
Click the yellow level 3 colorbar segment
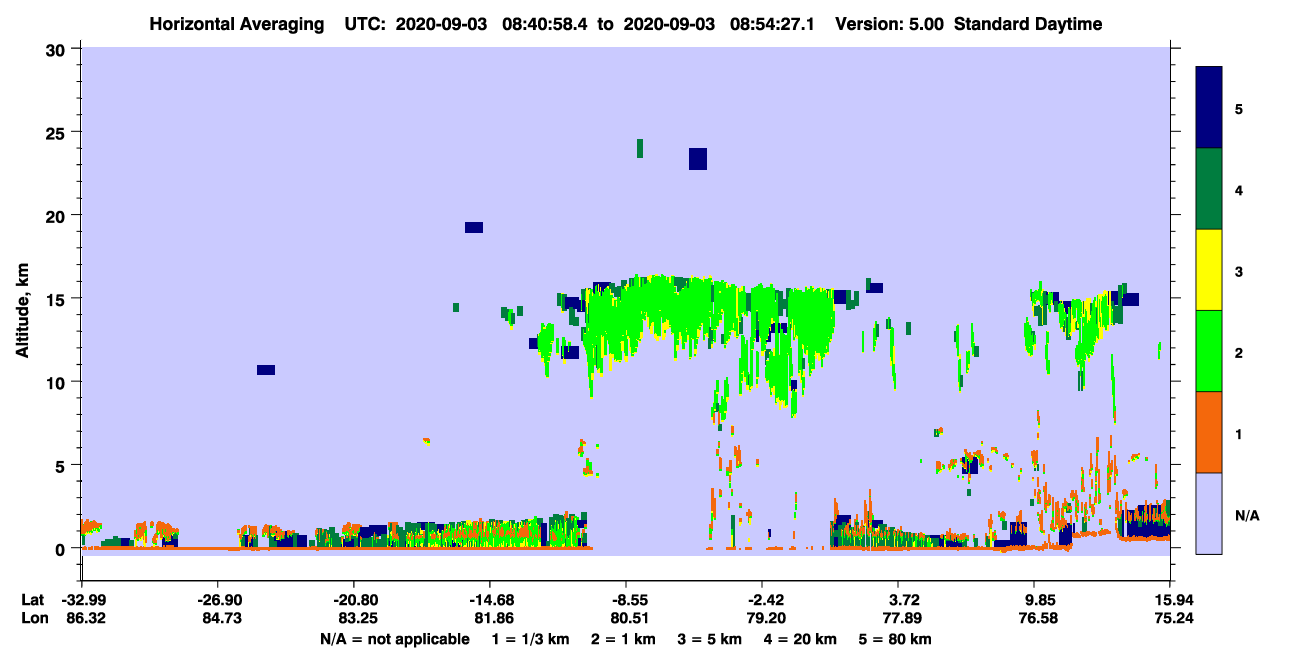pos(1209,270)
